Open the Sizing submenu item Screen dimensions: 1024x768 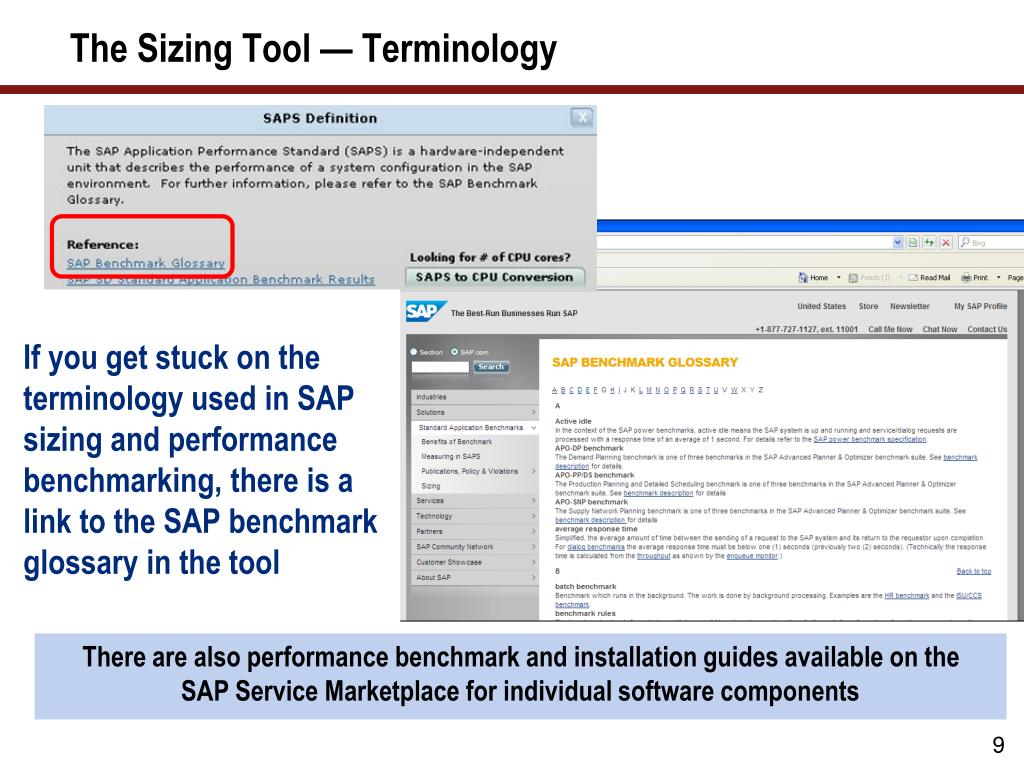pyautogui.click(x=430, y=487)
